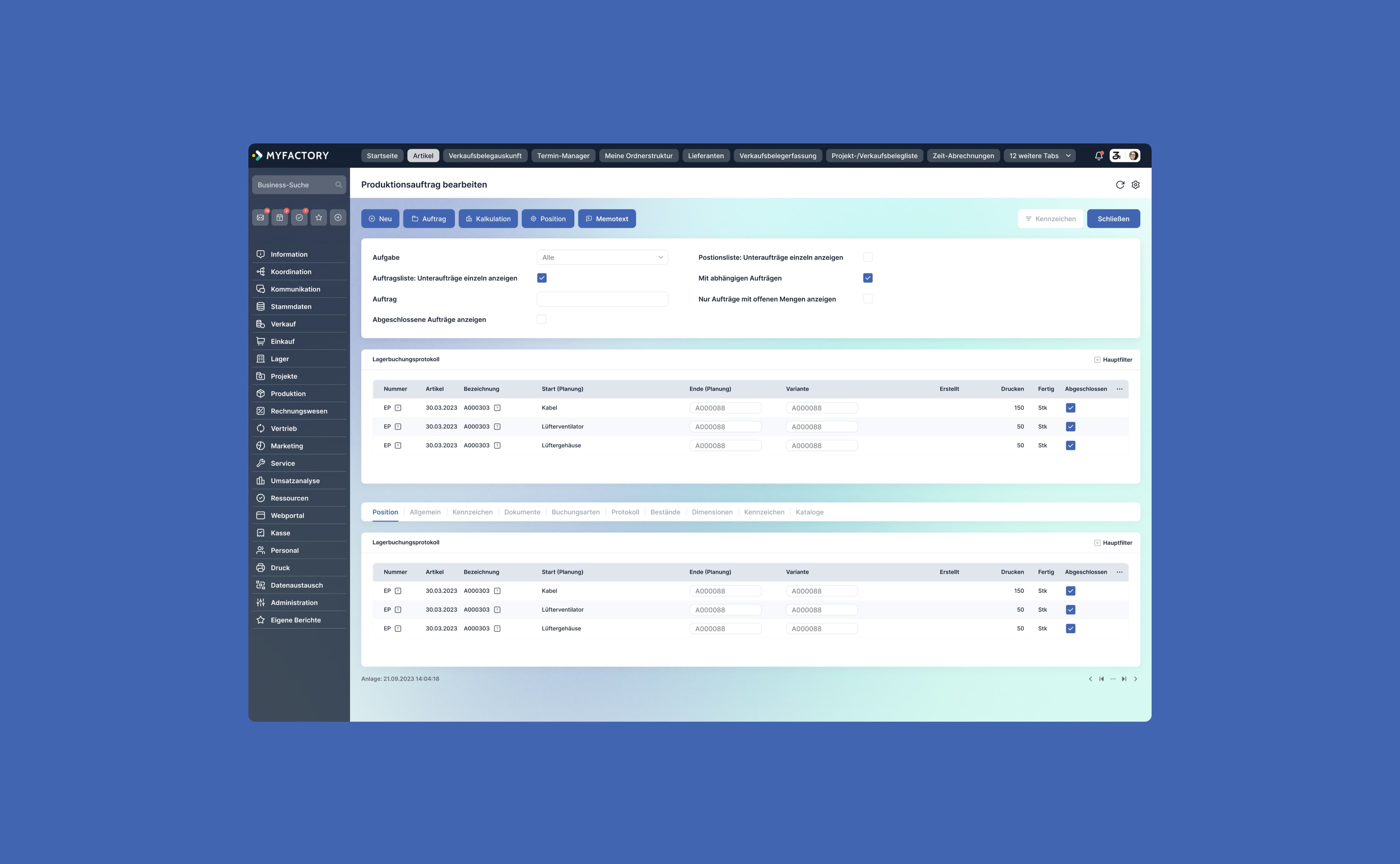1400x864 pixels.
Task: Open the Verkauf sidebar module
Action: point(299,324)
